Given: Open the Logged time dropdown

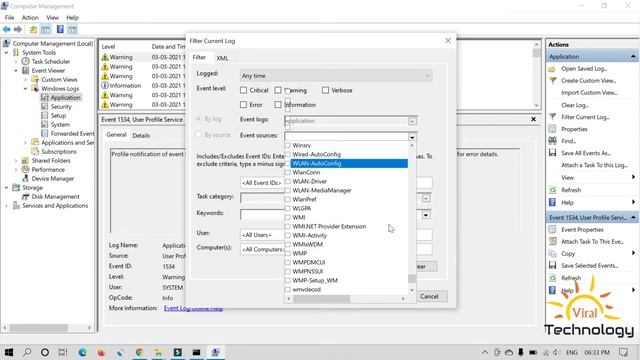Looking at the screenshot, I should (336, 76).
